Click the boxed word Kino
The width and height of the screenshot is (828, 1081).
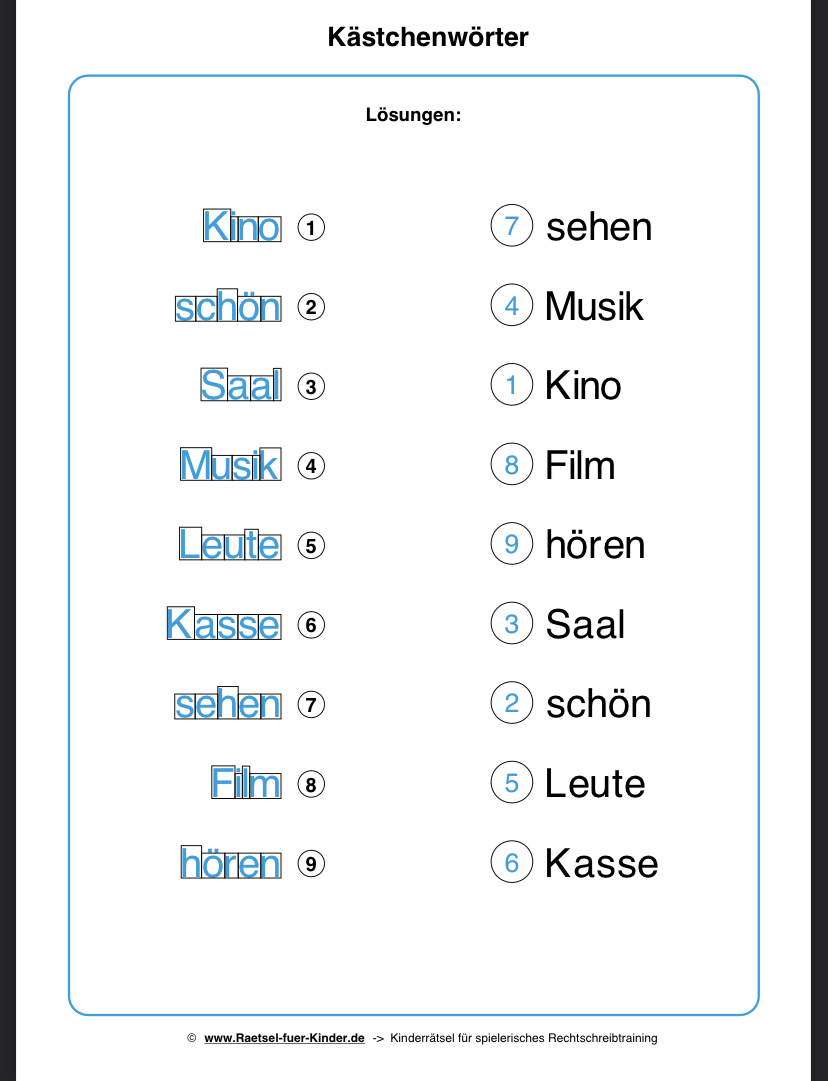point(242,227)
